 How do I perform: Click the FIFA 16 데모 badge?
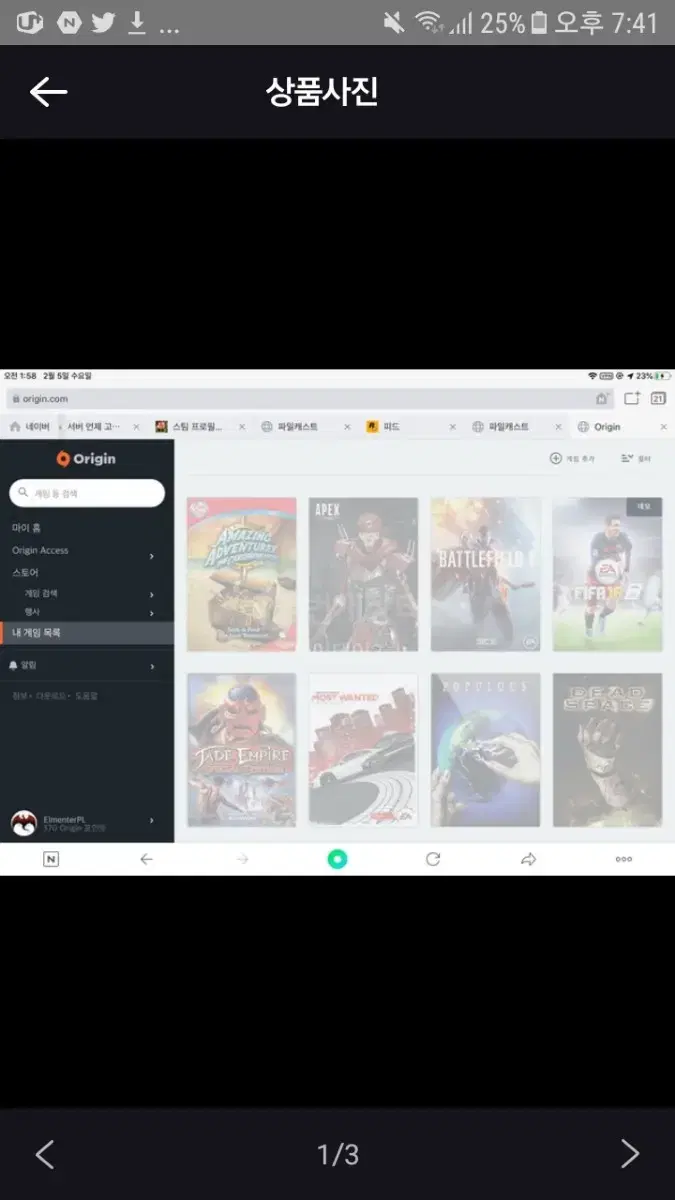click(644, 507)
